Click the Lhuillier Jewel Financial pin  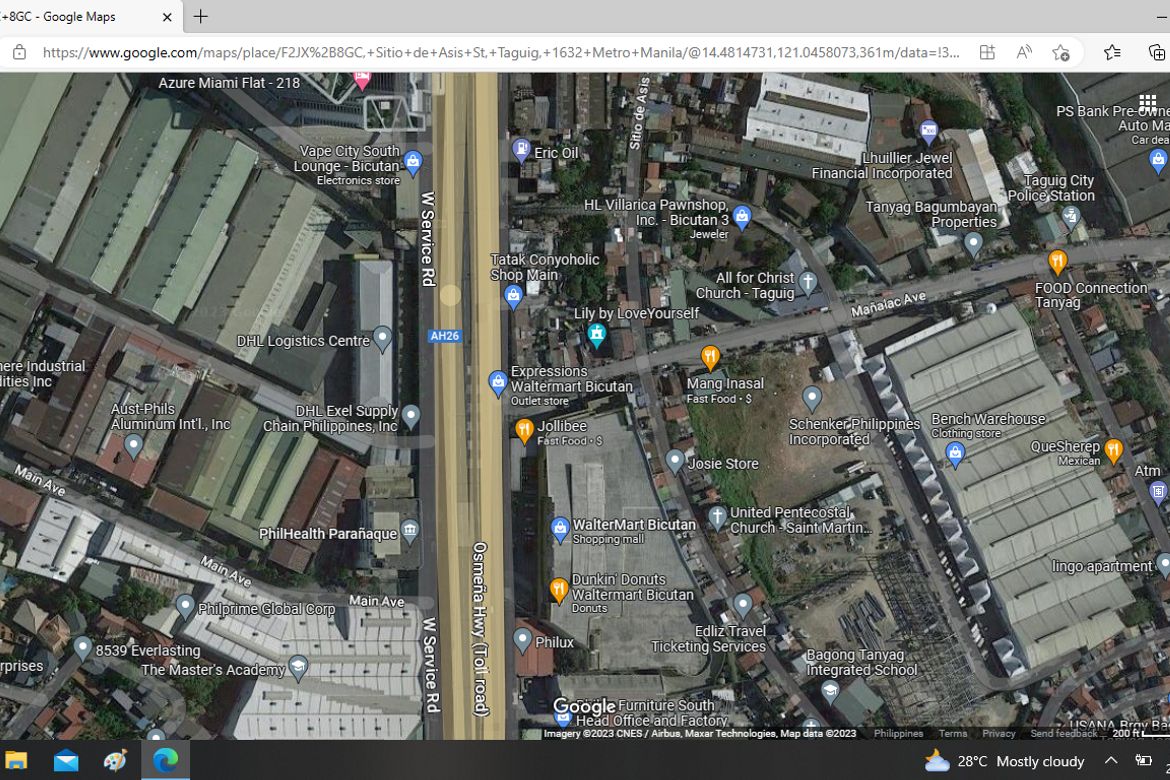[928, 133]
